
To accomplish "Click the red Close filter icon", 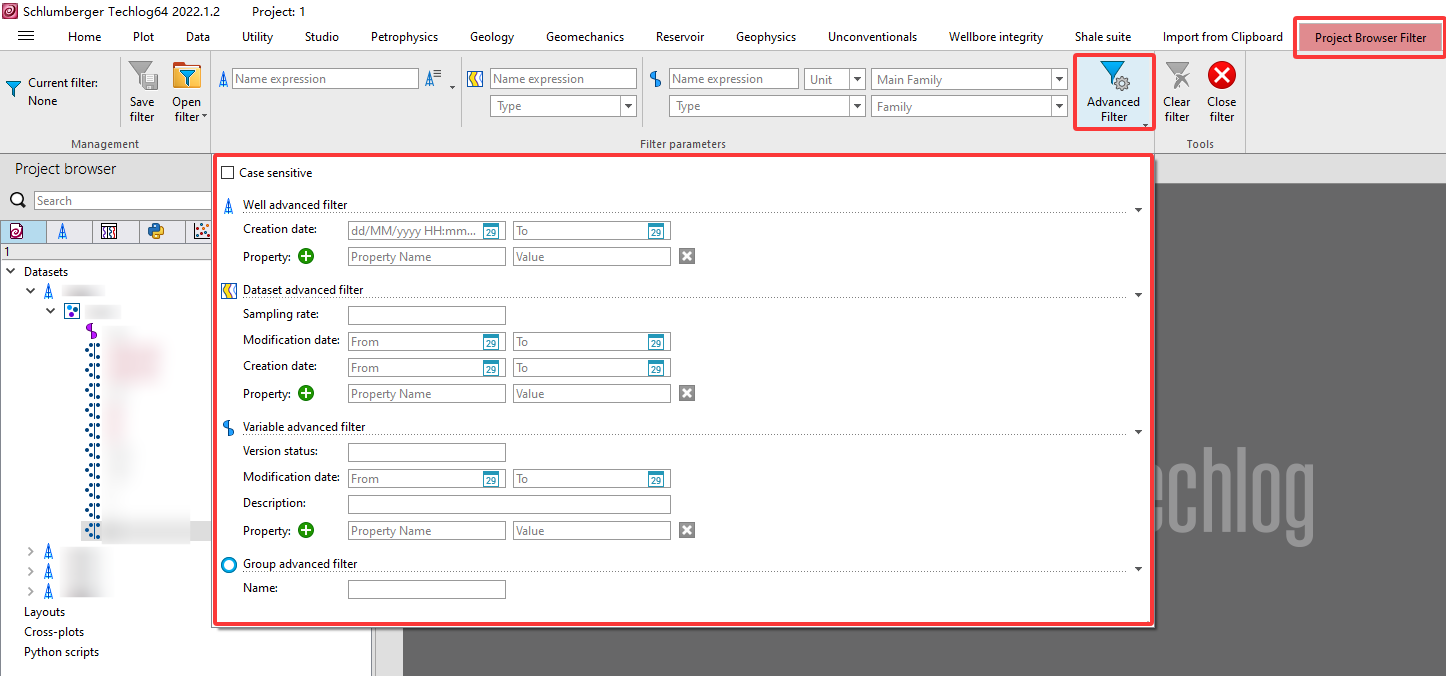I will point(1222,76).
